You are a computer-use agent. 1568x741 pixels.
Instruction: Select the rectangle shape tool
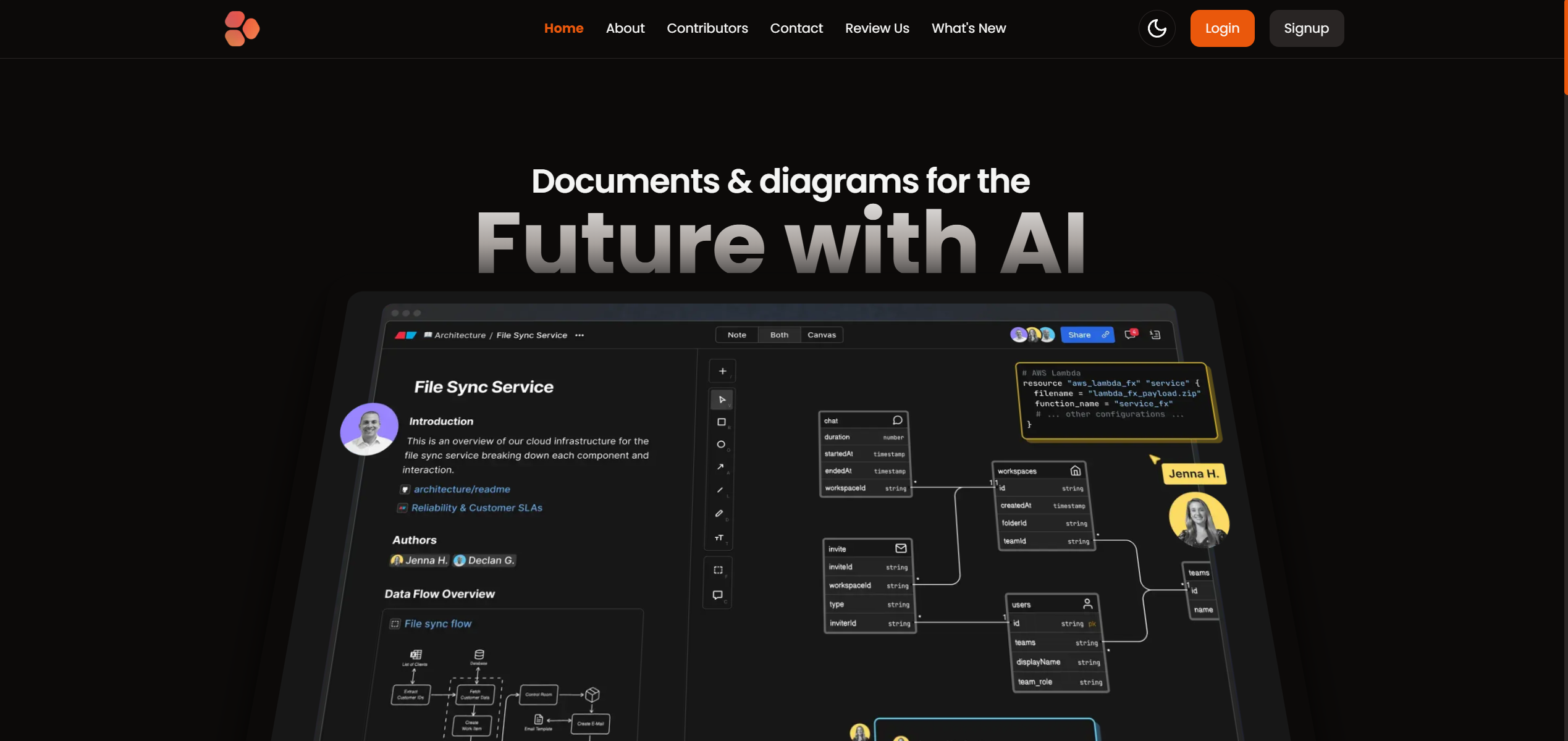(x=721, y=422)
